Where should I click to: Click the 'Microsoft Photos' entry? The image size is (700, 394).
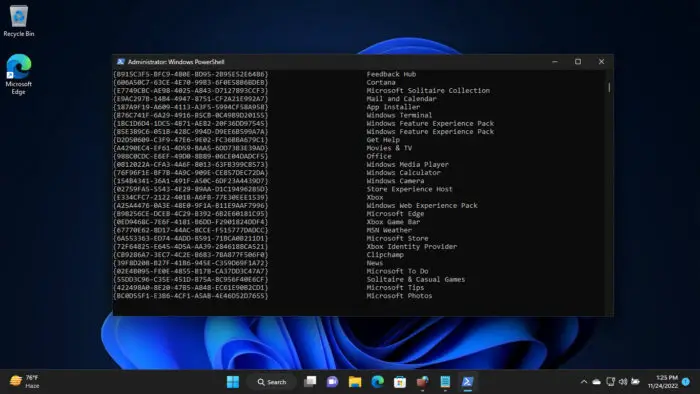coord(399,296)
